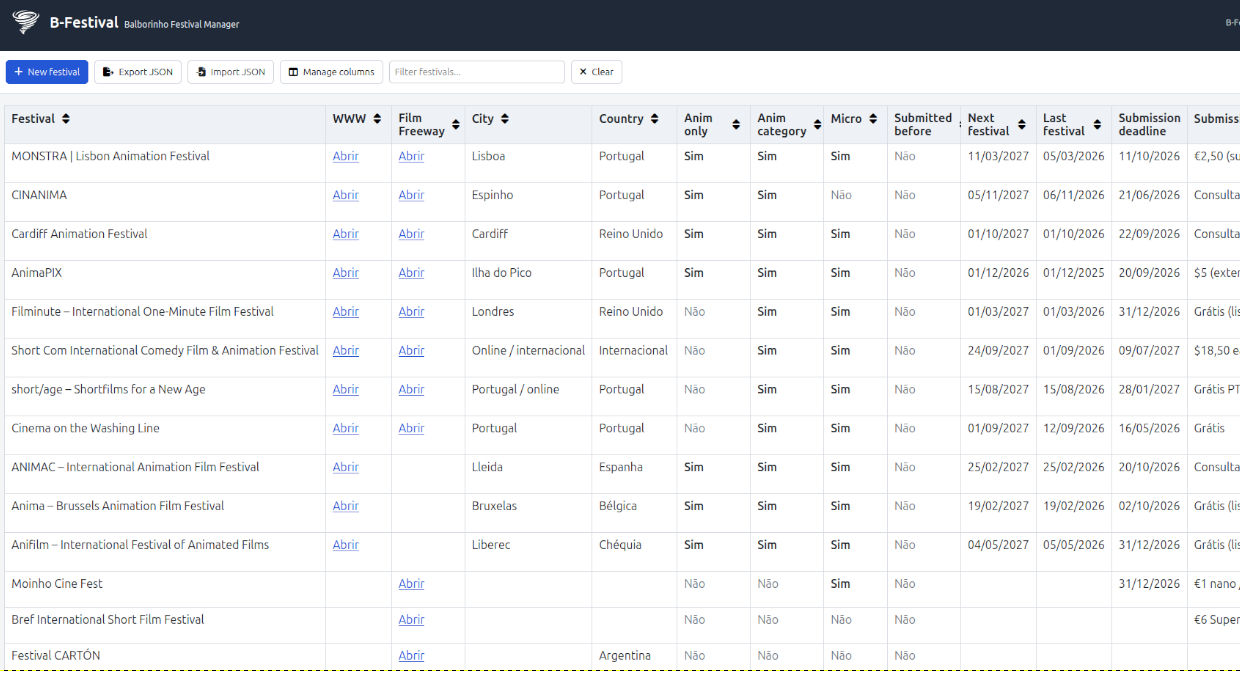Screen dimensions: 1240x680
Task: Sort by Film Freeway column arrows
Action: point(456,125)
